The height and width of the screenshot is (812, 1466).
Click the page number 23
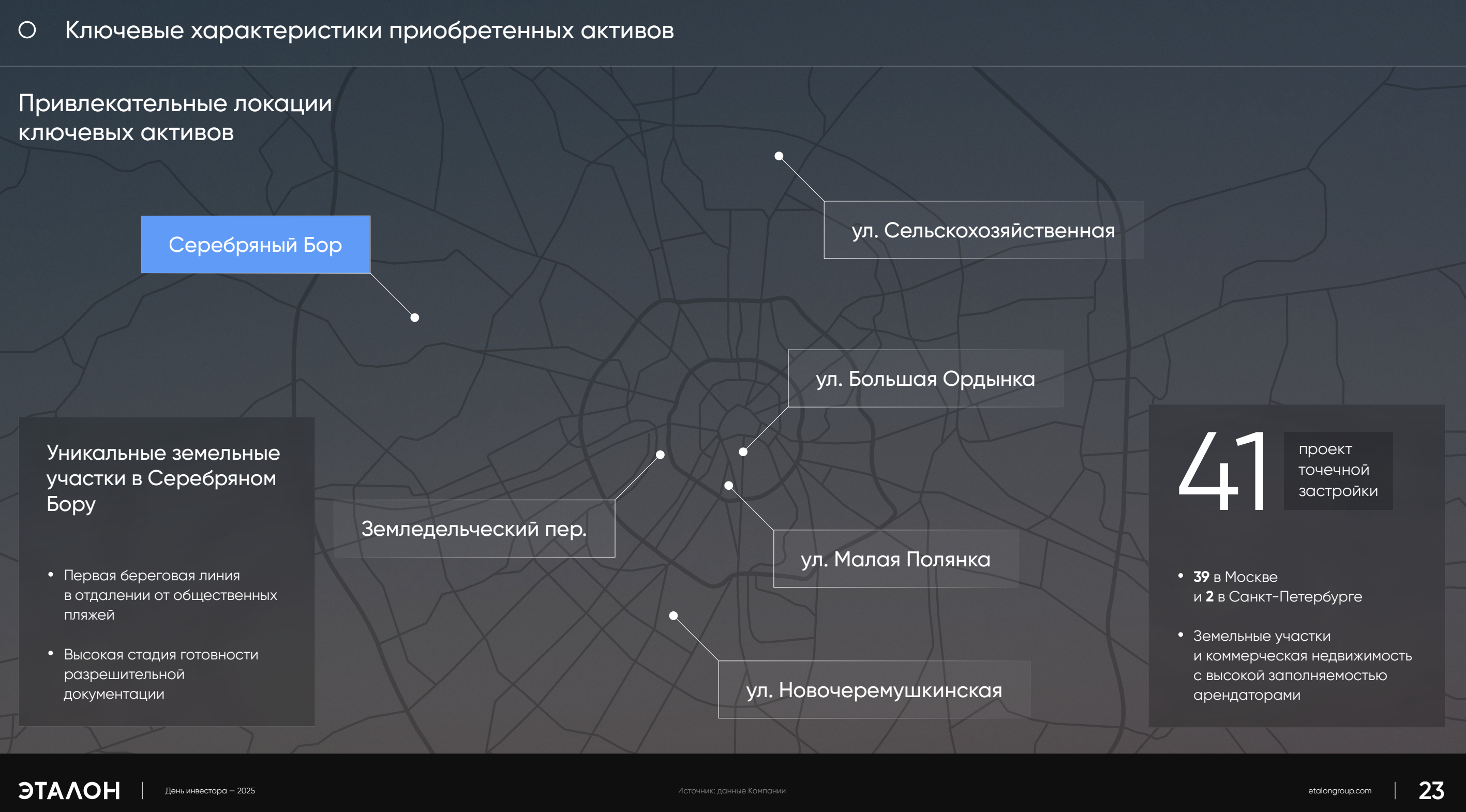tap(1431, 790)
